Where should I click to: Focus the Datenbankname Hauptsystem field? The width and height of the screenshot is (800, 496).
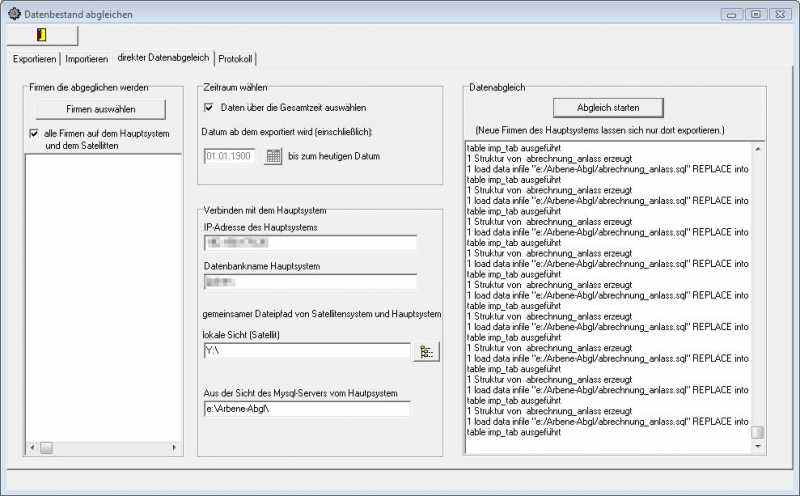coord(308,283)
